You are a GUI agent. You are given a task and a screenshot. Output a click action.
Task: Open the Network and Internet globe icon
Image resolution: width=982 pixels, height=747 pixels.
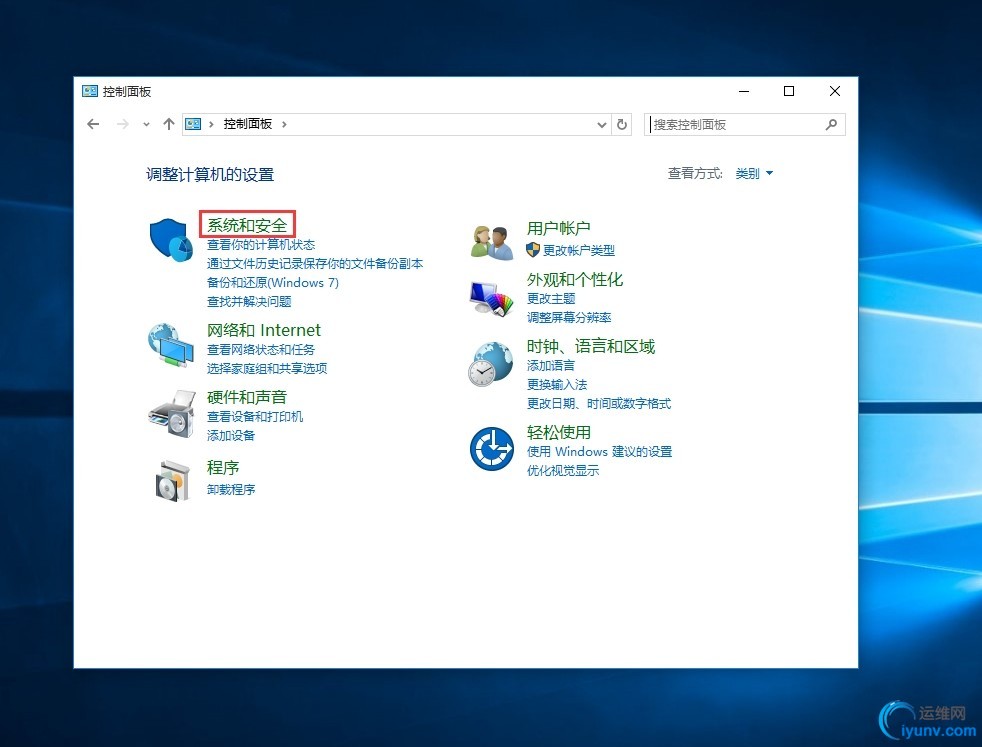coord(170,345)
